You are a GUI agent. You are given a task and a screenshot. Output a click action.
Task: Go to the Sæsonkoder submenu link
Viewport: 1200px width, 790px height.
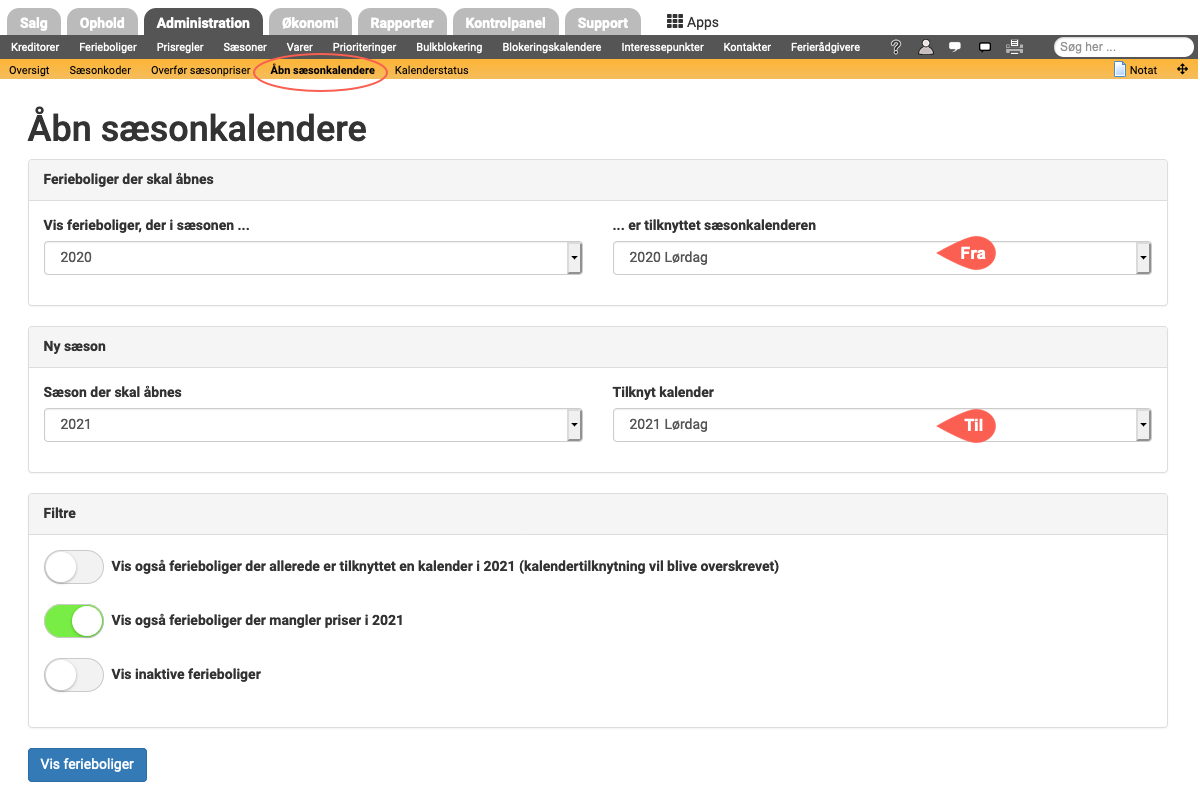[100, 70]
